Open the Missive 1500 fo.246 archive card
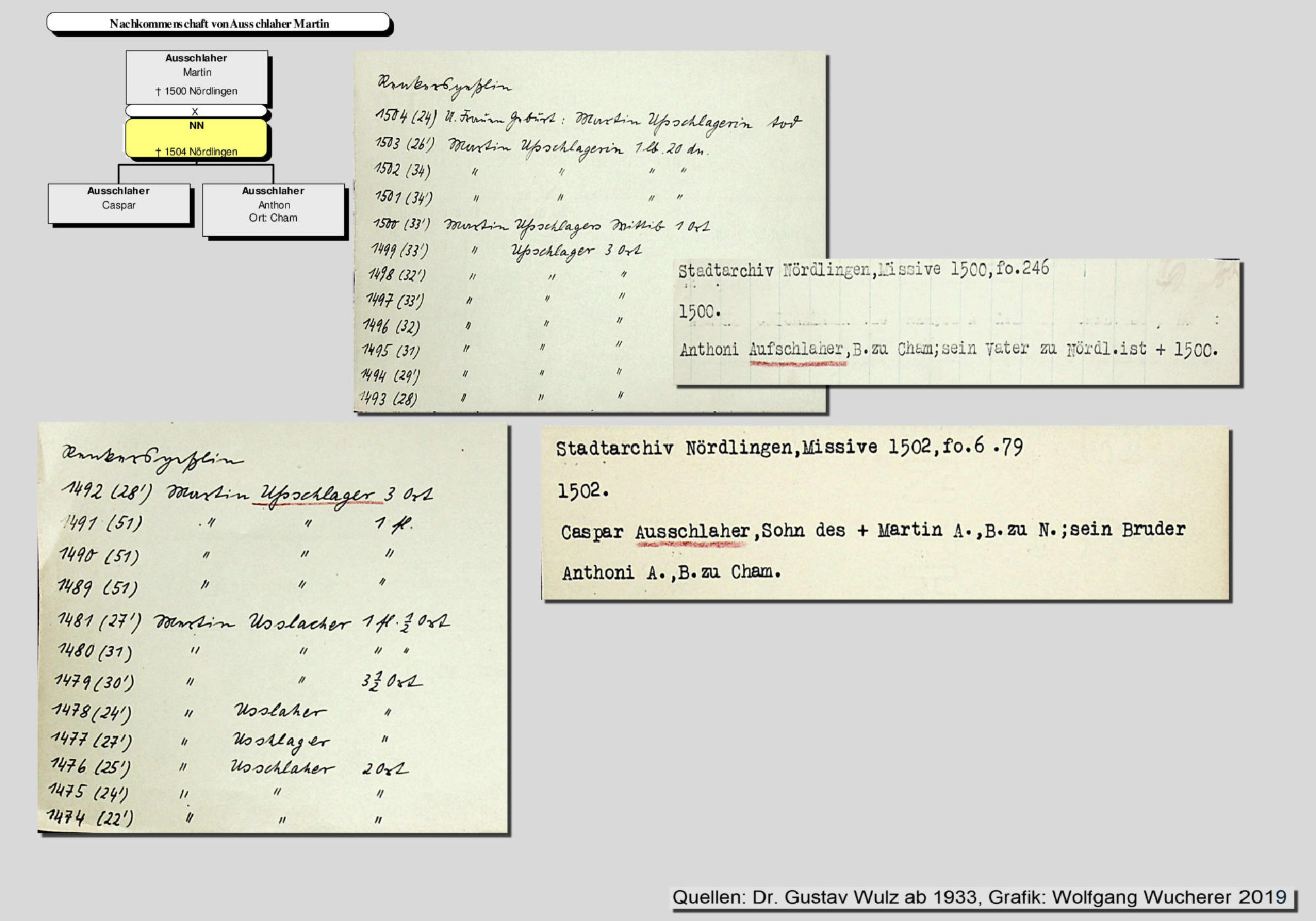The image size is (1316, 921). tap(957, 322)
